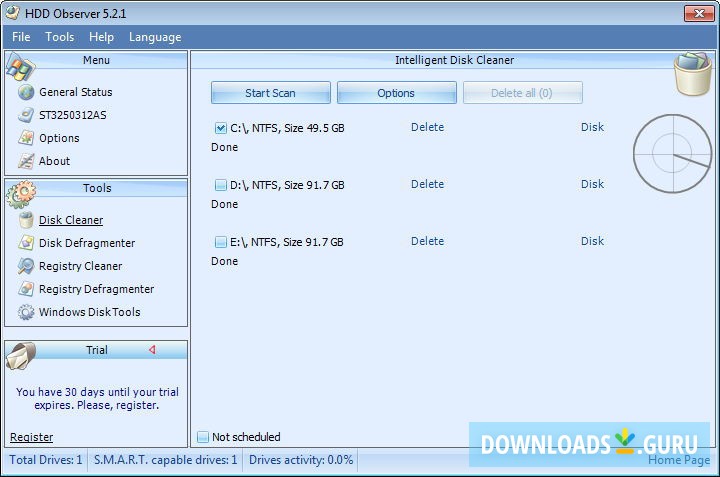720x477 pixels.
Task: Select Disk Cleaner tool entry
Action: point(71,220)
